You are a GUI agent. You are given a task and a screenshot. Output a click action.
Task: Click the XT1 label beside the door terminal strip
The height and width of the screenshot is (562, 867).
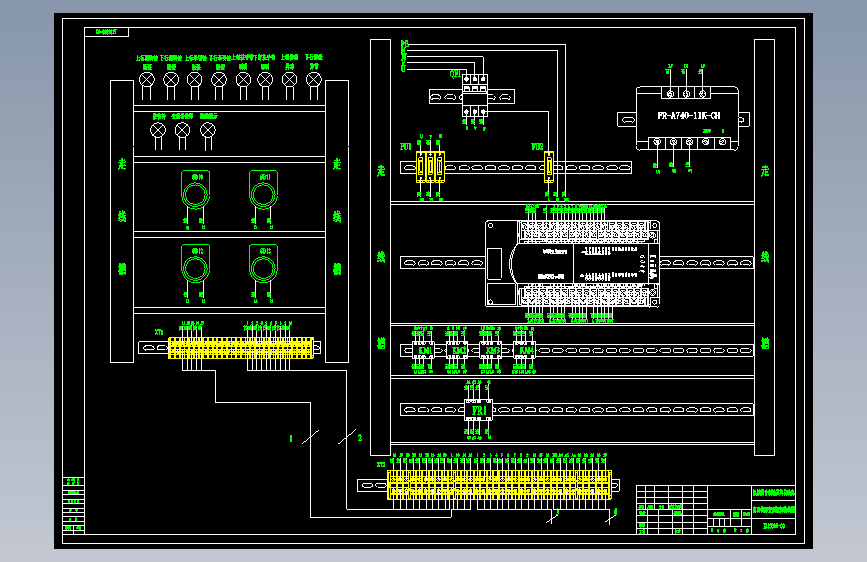pyautogui.click(x=159, y=332)
